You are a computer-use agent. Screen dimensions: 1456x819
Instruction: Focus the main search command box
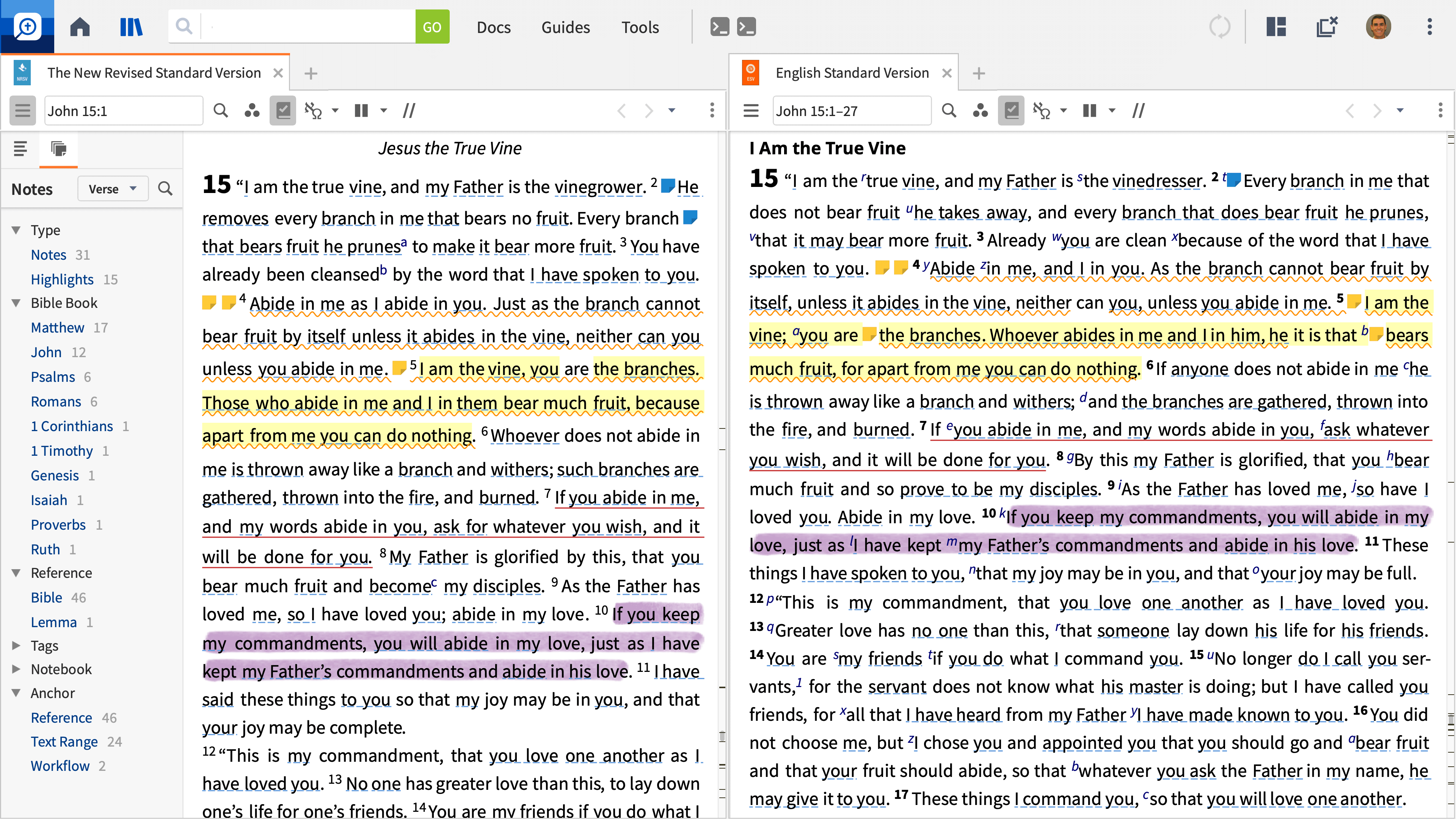[308, 27]
